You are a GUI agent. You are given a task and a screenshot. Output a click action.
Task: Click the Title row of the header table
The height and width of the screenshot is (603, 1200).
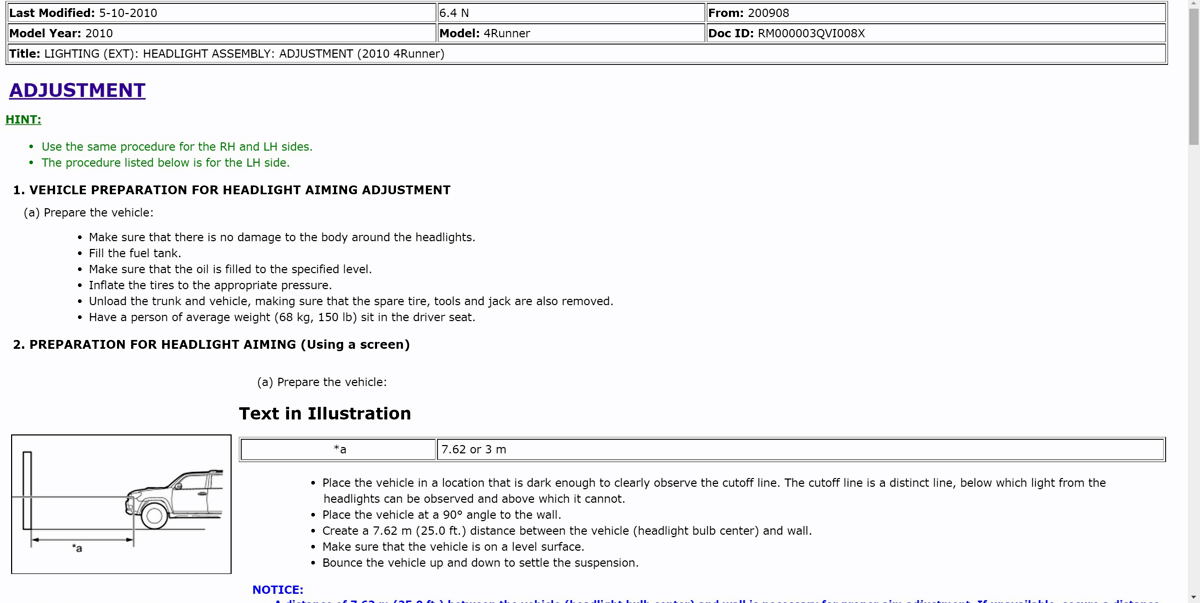(x=586, y=53)
